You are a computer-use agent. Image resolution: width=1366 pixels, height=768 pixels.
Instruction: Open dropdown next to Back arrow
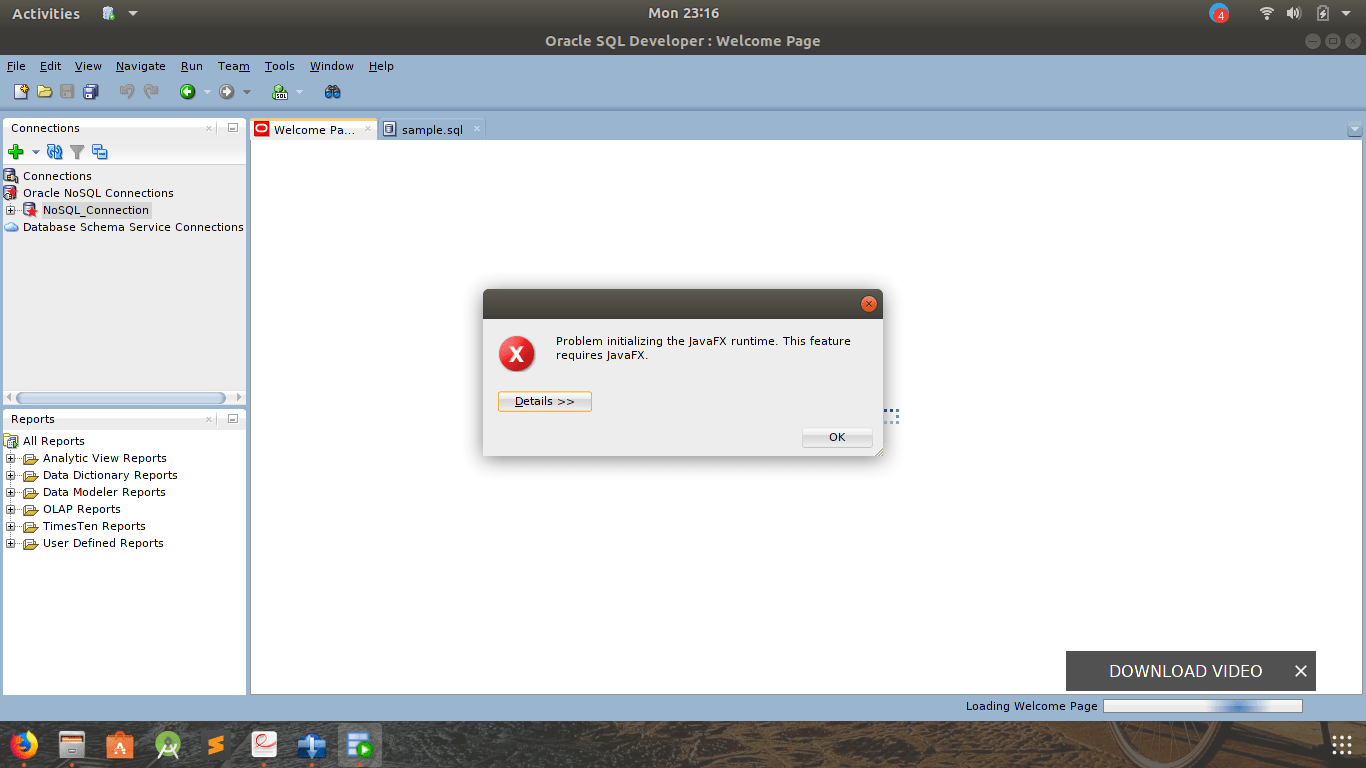point(208,92)
